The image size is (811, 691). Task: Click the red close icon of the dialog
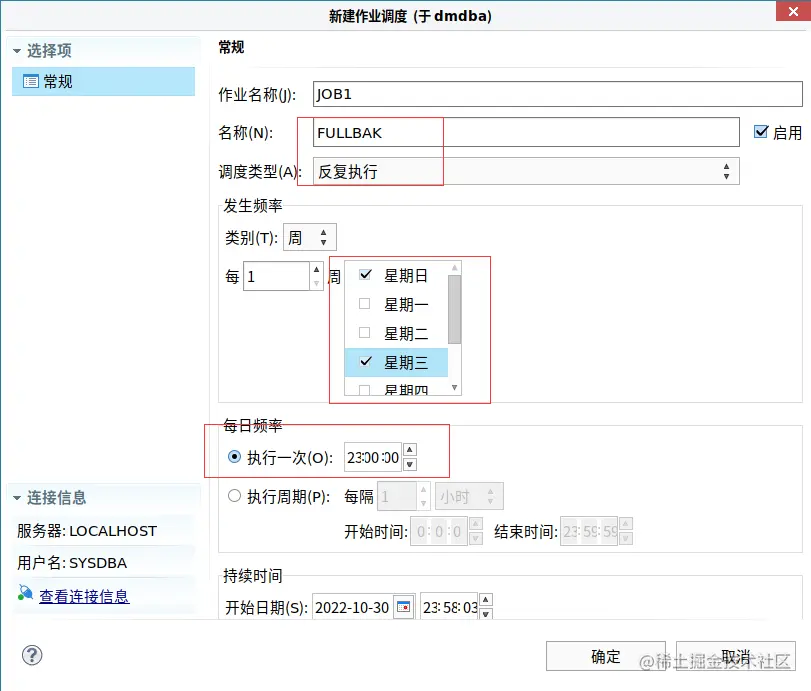[794, 12]
